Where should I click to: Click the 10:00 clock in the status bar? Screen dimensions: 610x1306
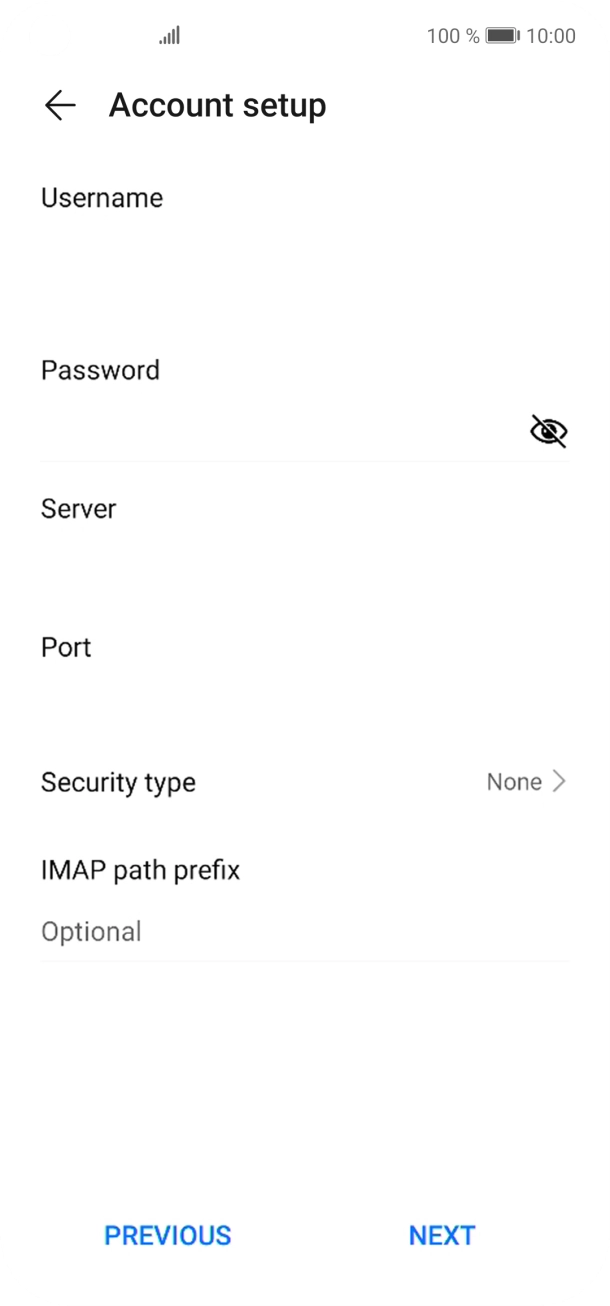(552, 36)
